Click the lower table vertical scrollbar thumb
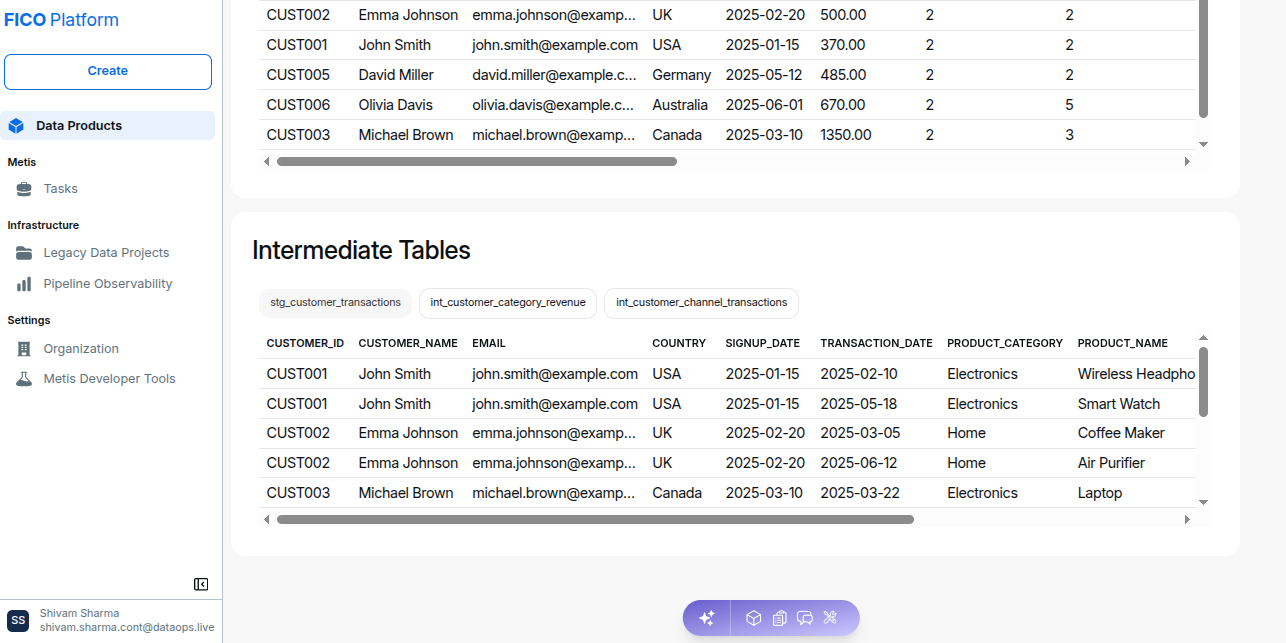This screenshot has width=1286, height=643. [1203, 381]
